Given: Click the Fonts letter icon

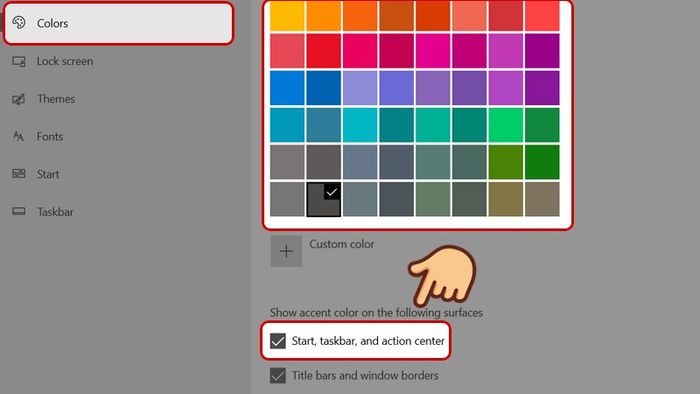Looking at the screenshot, I should tap(18, 136).
